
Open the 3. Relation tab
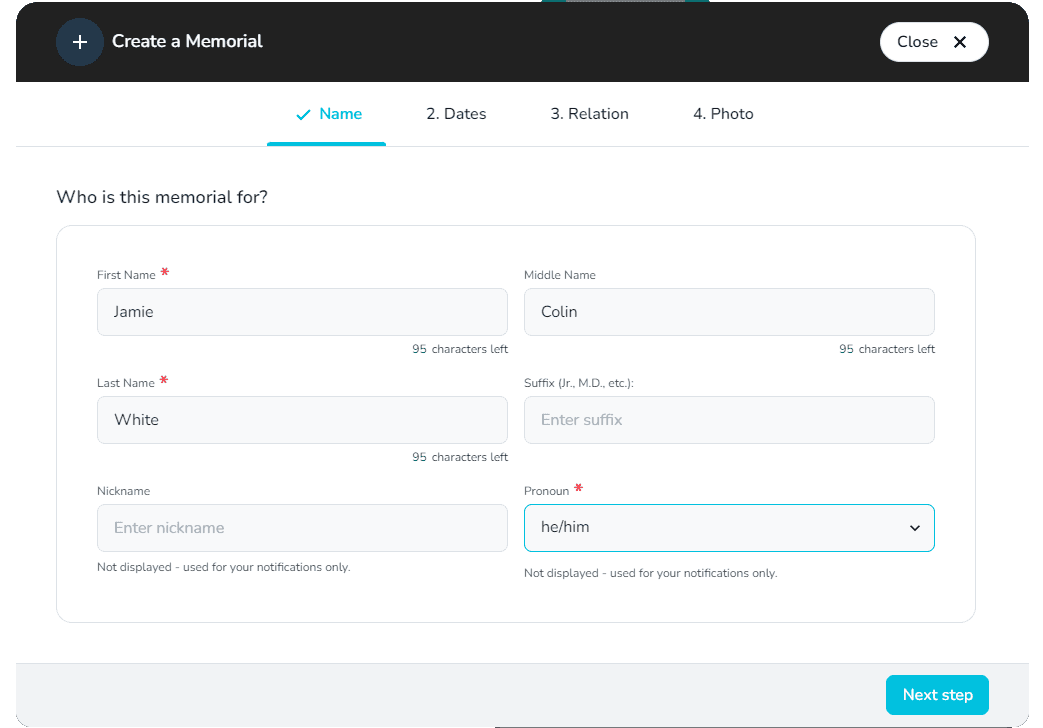coord(589,114)
